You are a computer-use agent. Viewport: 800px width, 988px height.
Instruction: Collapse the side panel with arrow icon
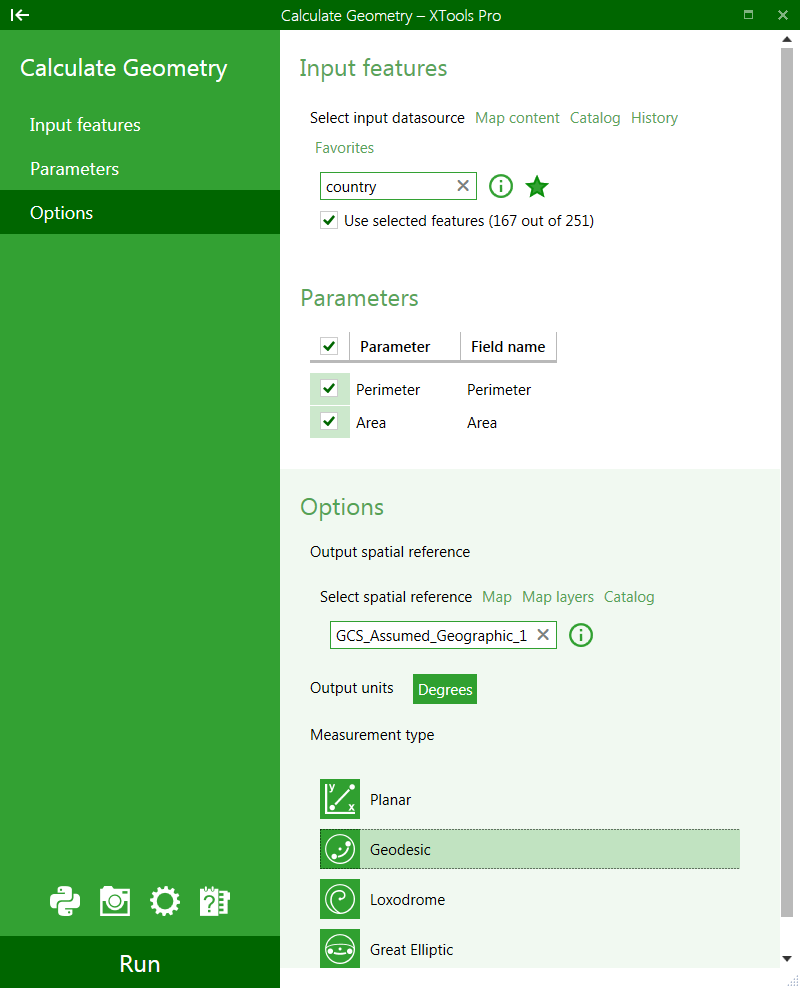click(20, 15)
